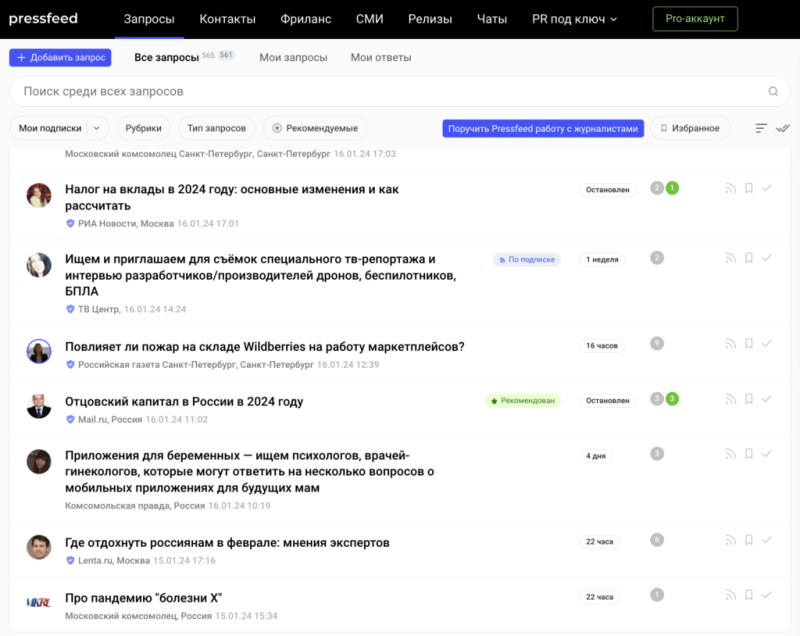Click the 'Pro-аккаунт' button
Viewport: 800px width, 636px height.
(x=695, y=19)
